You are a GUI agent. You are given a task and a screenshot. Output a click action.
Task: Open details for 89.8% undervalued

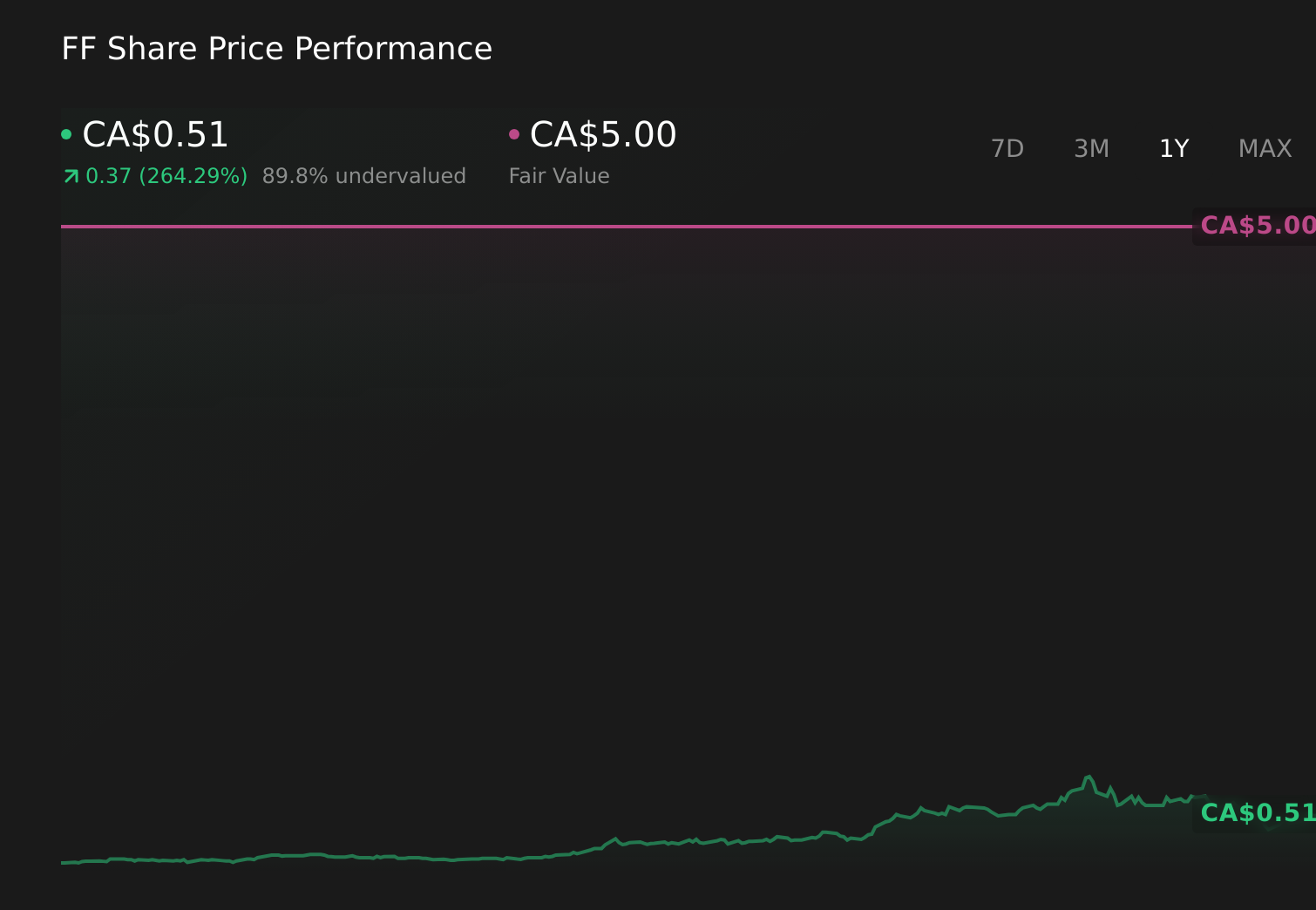click(x=364, y=175)
